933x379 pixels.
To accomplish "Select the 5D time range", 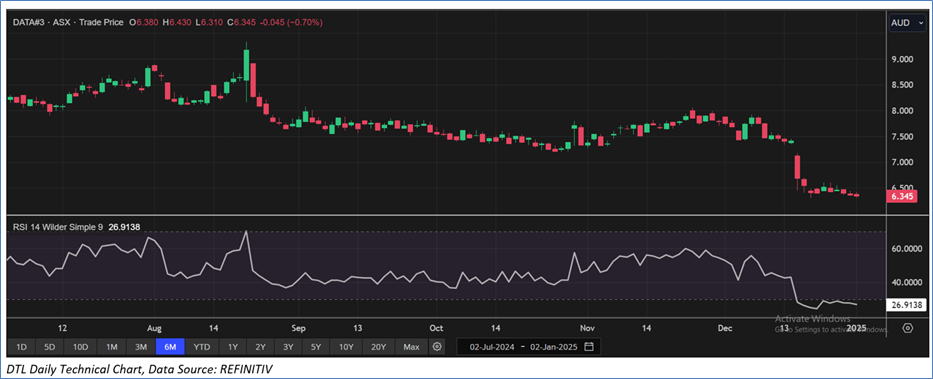I will coord(50,346).
